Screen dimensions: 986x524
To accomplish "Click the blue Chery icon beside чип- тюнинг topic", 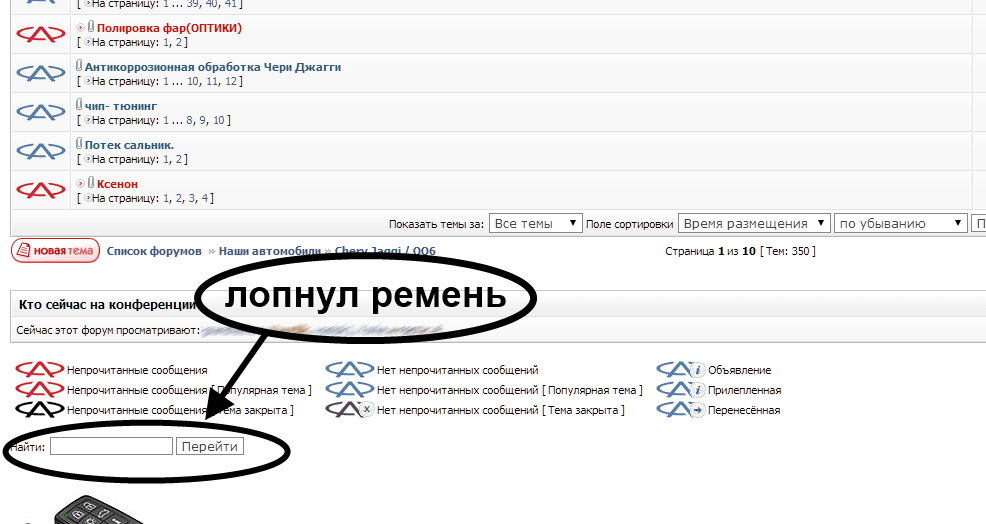I will (x=41, y=112).
